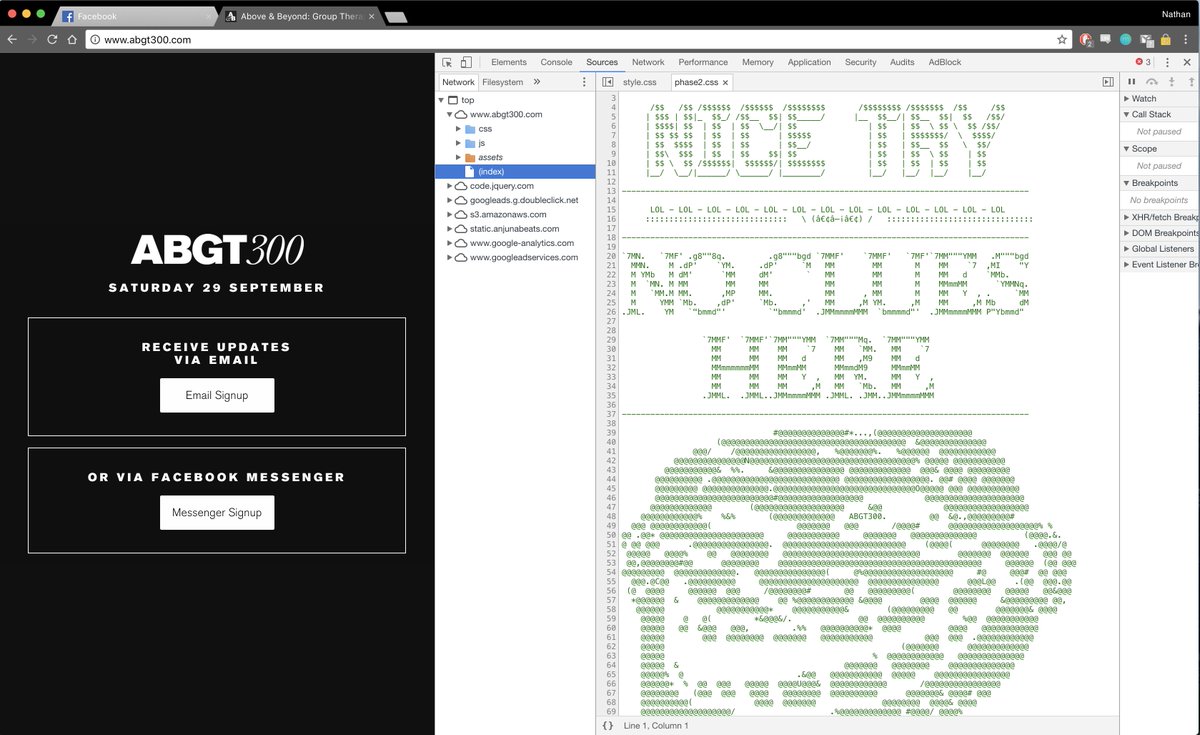This screenshot has height=735, width=1200.
Task: Click the inspect element picker icon
Action: pos(447,62)
